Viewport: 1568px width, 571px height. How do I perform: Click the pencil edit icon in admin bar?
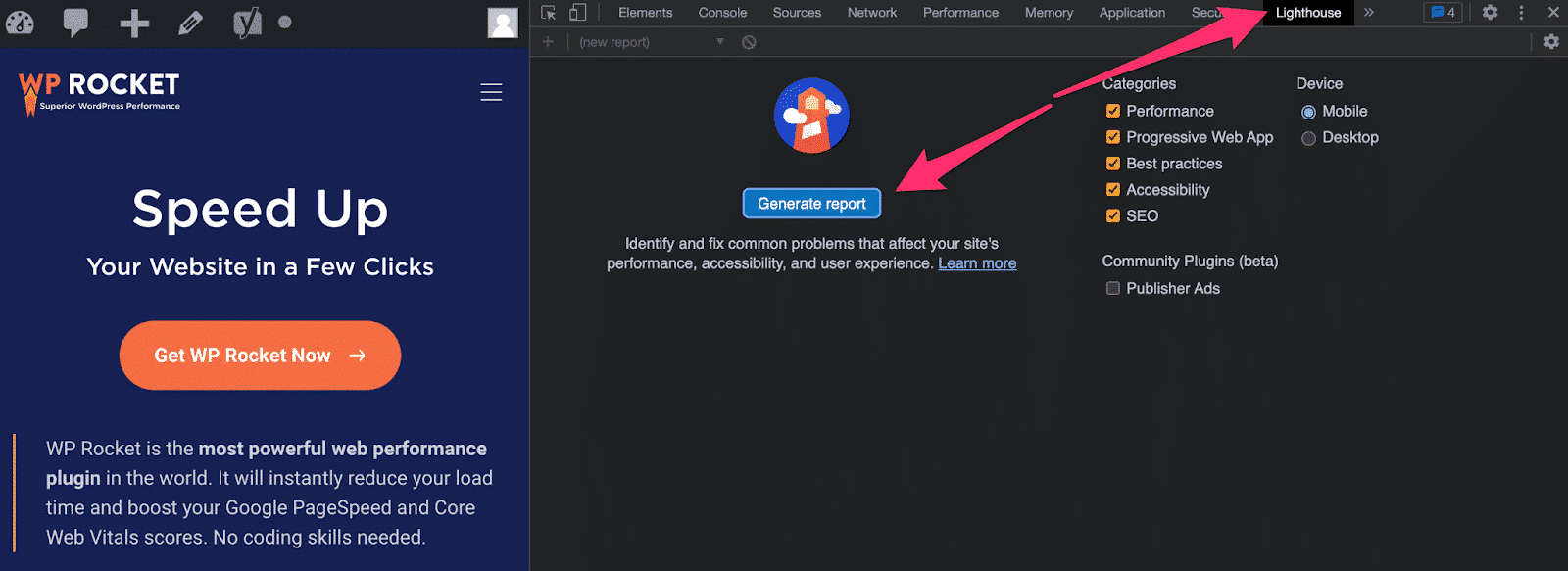(x=190, y=23)
